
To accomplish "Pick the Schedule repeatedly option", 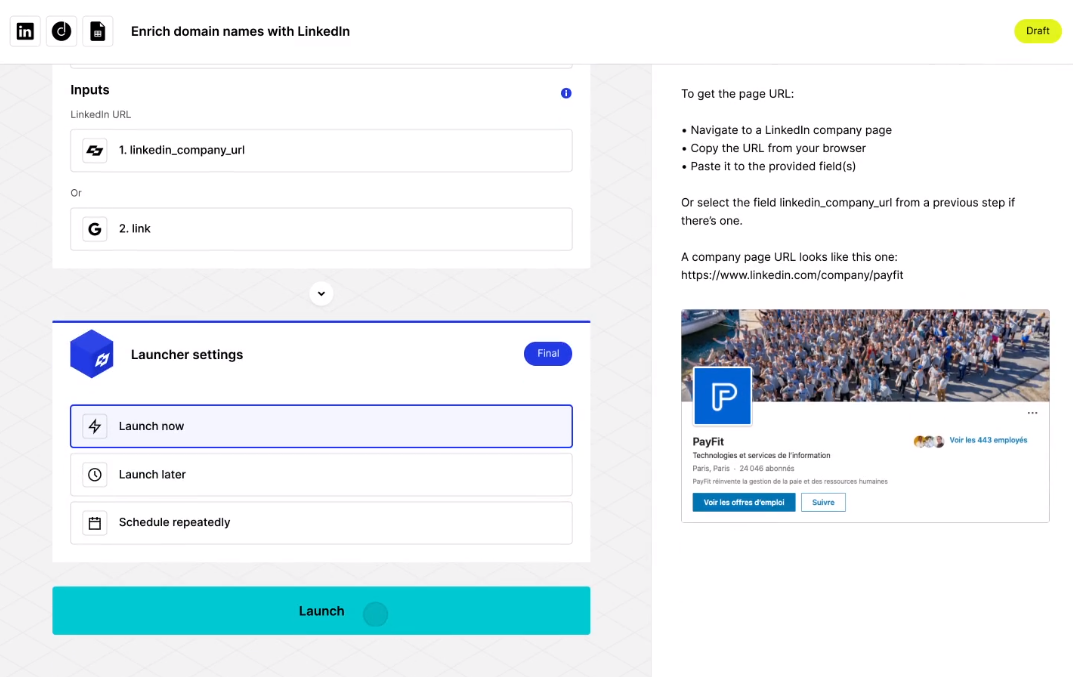I will 321,522.
